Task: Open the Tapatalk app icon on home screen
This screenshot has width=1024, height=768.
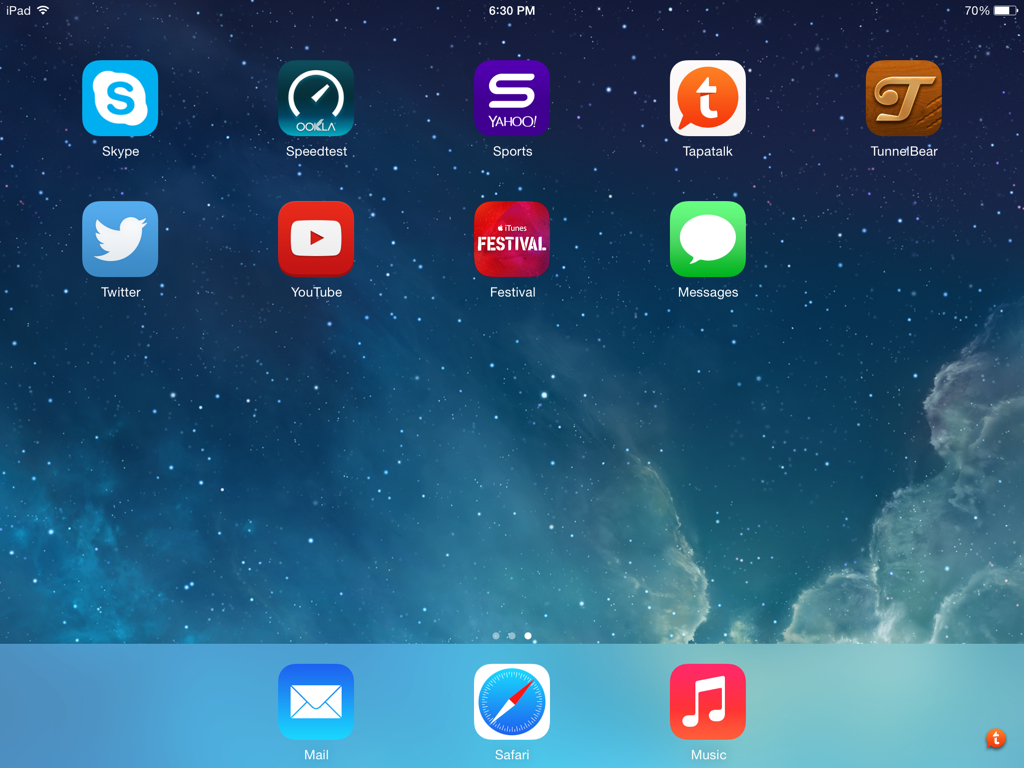Action: click(708, 98)
